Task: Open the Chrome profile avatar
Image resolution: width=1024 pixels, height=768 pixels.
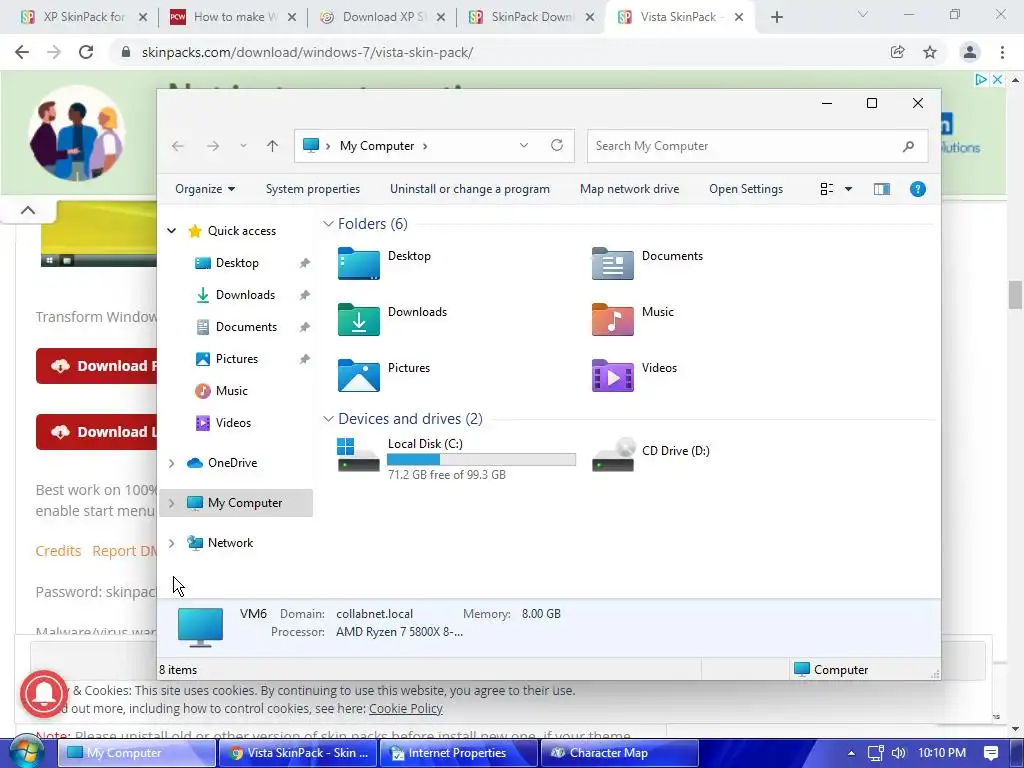Action: click(970, 52)
